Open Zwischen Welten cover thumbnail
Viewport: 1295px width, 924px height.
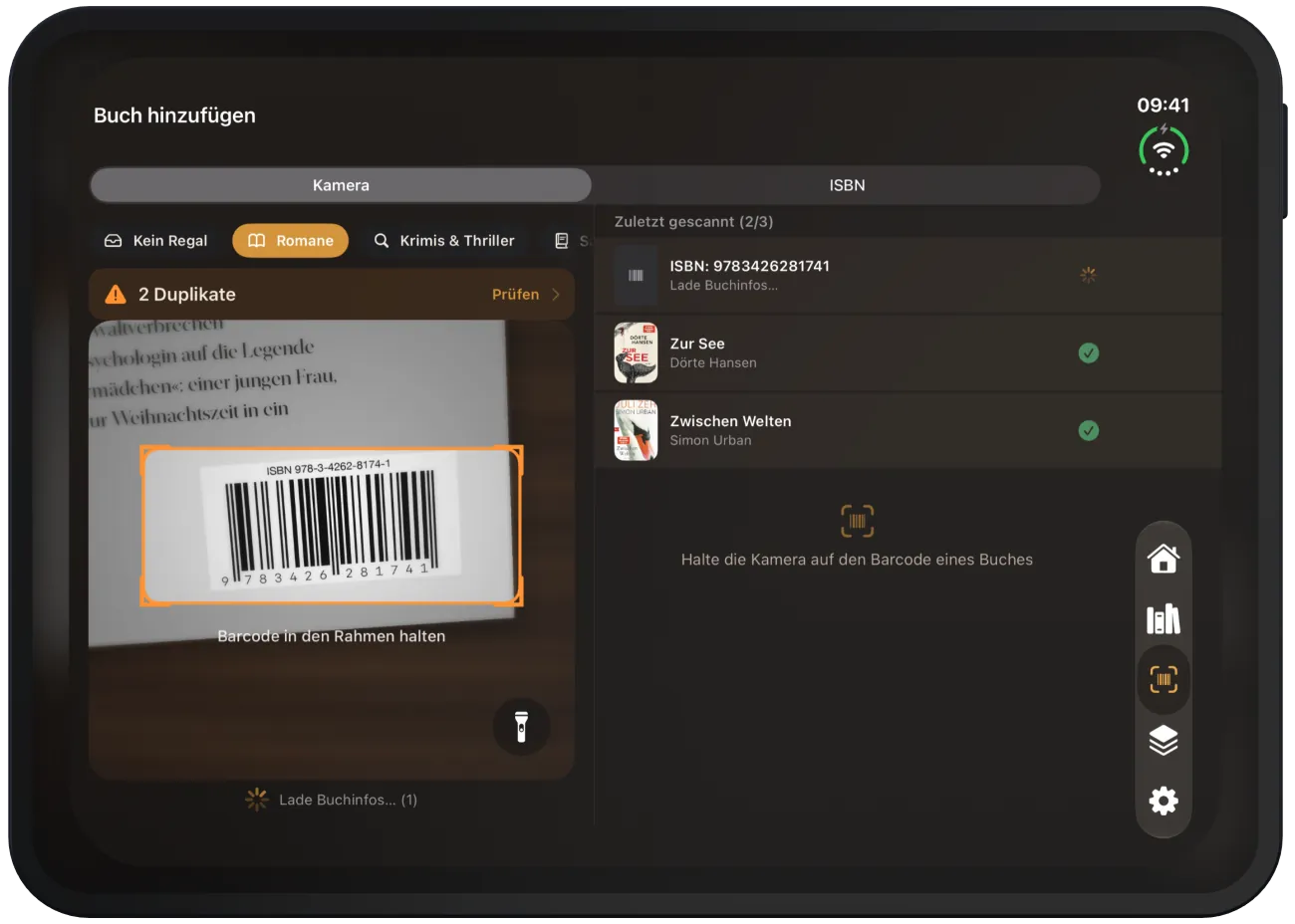[x=636, y=430]
